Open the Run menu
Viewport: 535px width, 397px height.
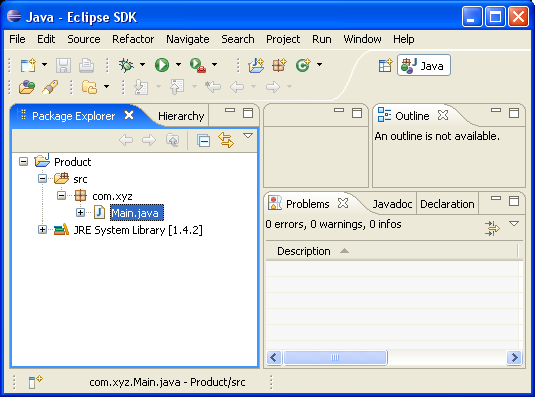click(x=322, y=39)
